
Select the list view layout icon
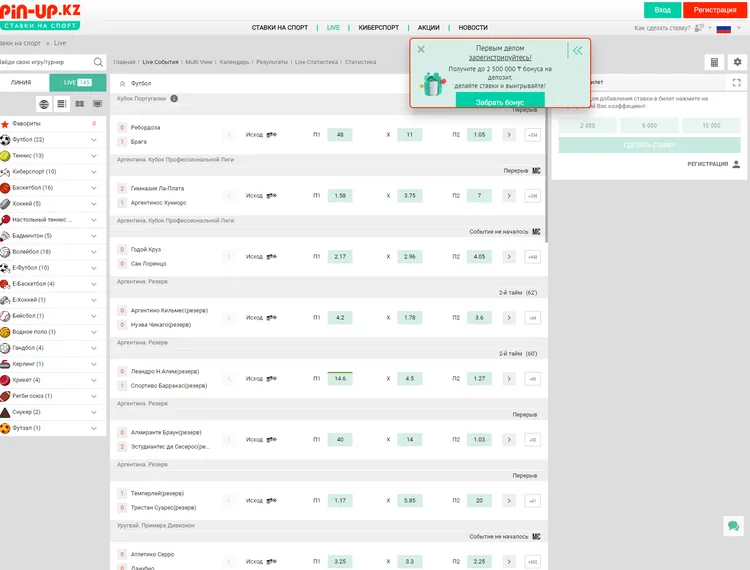point(62,104)
